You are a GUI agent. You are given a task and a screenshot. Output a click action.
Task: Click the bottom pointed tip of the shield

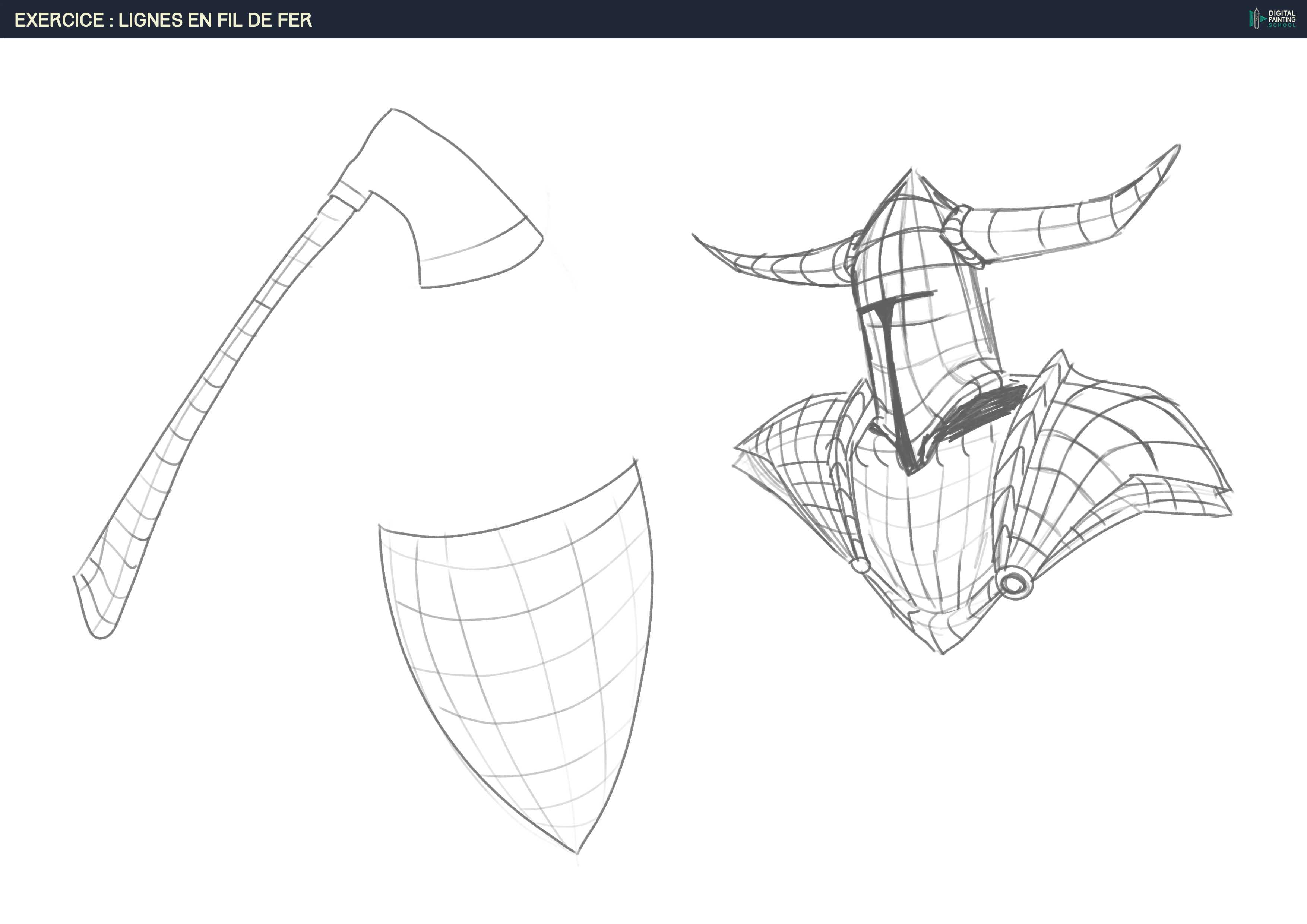(x=577, y=851)
